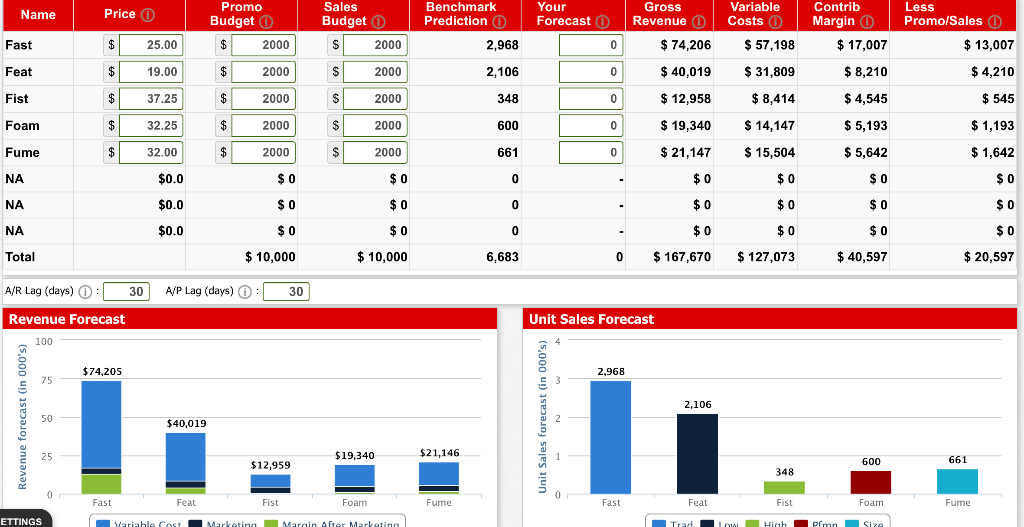Click the A/R Lag info icon
1024x527 pixels.
tap(86, 291)
